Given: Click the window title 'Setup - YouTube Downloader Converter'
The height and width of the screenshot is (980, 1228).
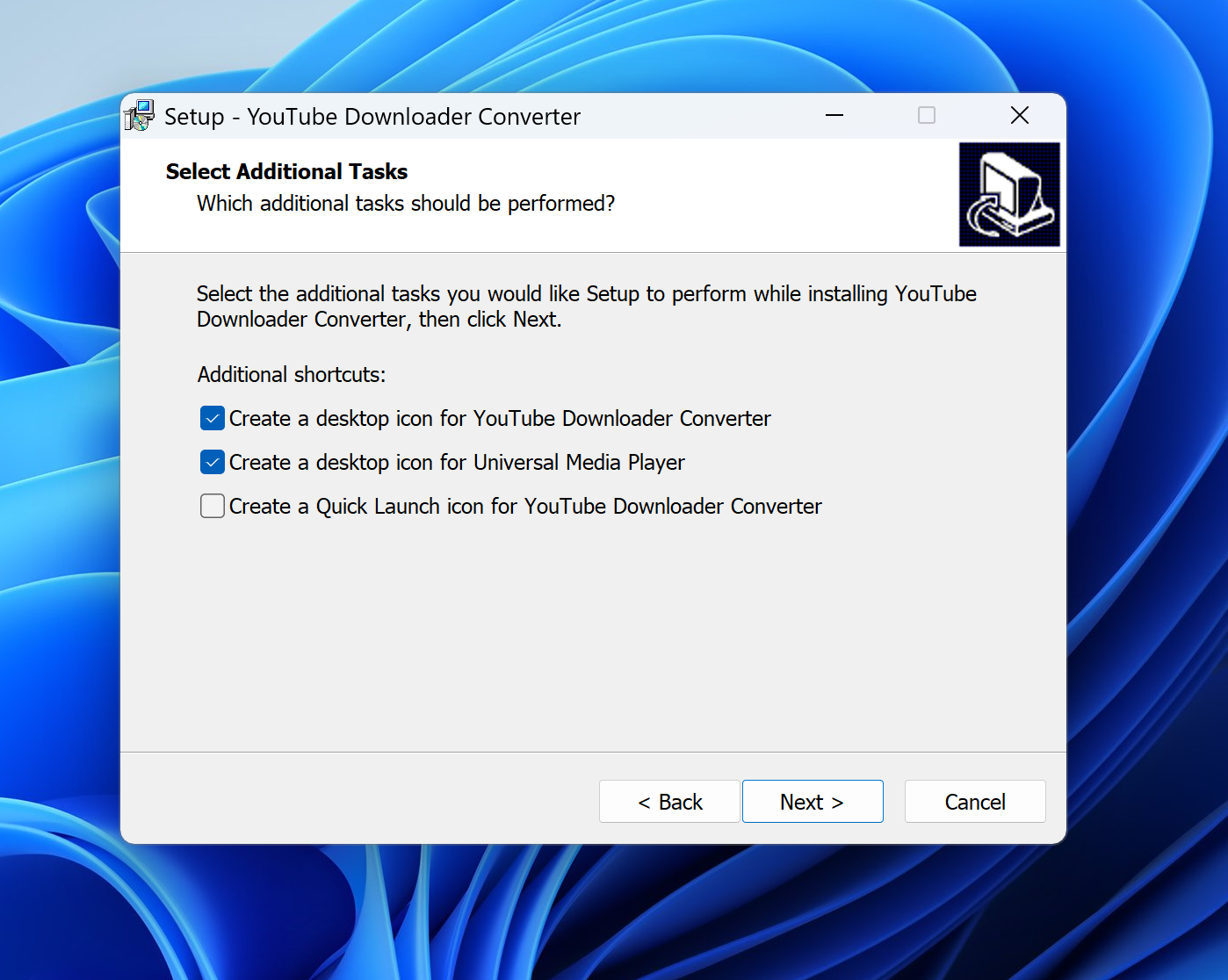Looking at the screenshot, I should tap(372, 117).
